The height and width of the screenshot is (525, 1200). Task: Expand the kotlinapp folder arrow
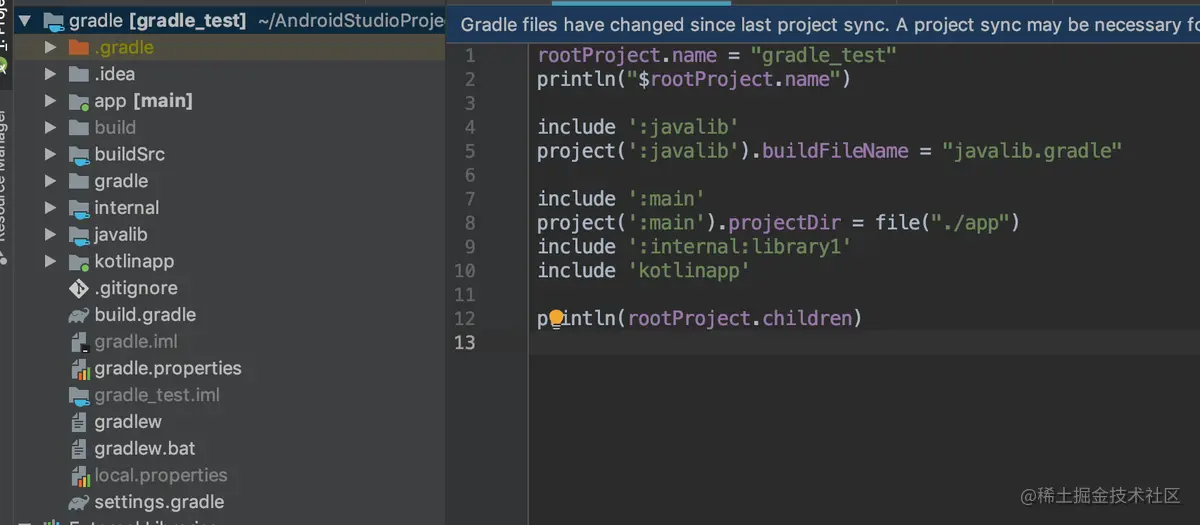[x=51, y=261]
